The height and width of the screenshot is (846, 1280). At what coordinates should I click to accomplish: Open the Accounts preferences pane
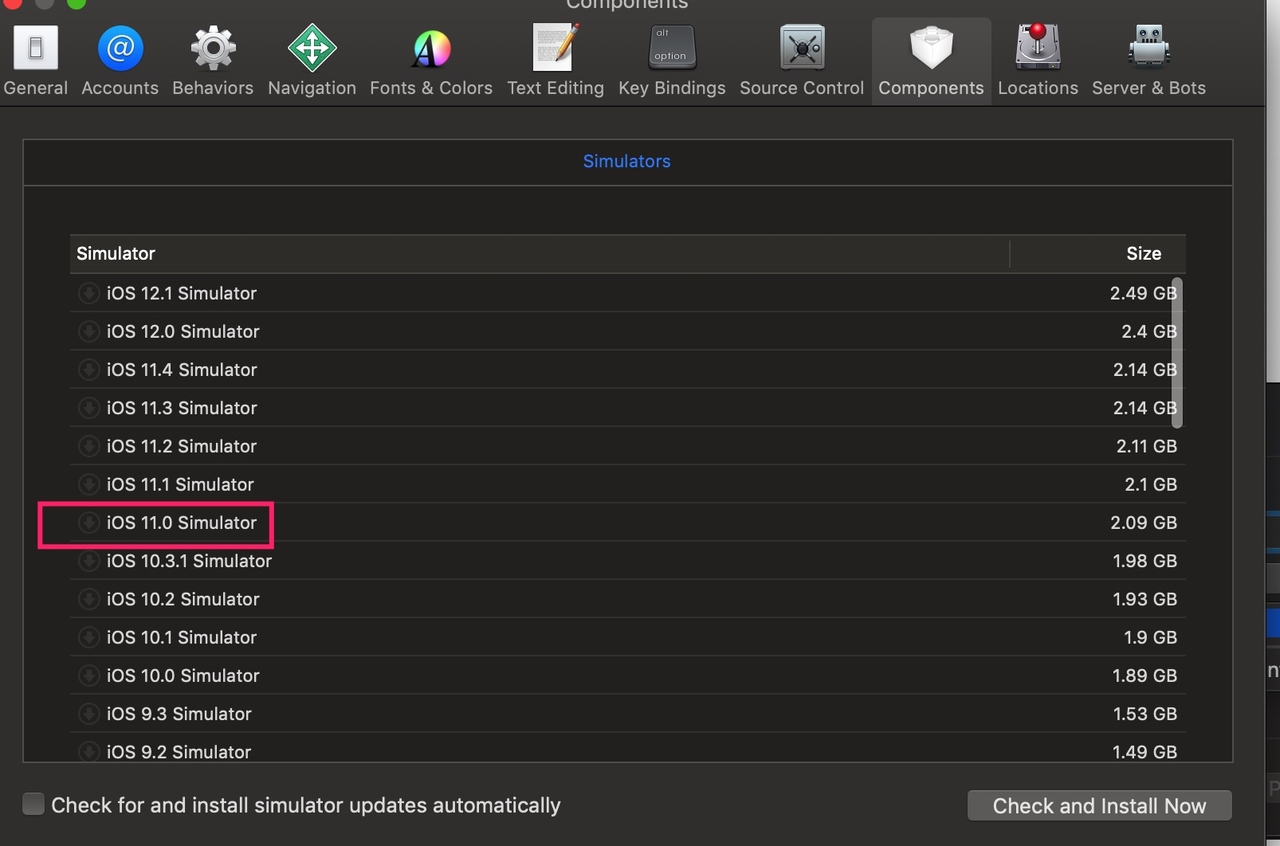pos(120,60)
